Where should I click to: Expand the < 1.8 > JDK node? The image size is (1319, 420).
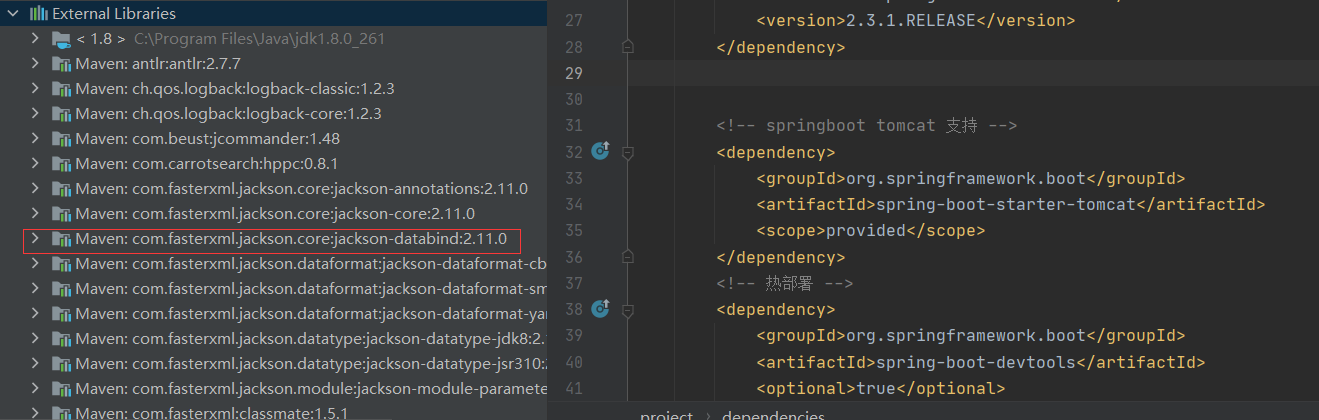pyautogui.click(x=36, y=39)
